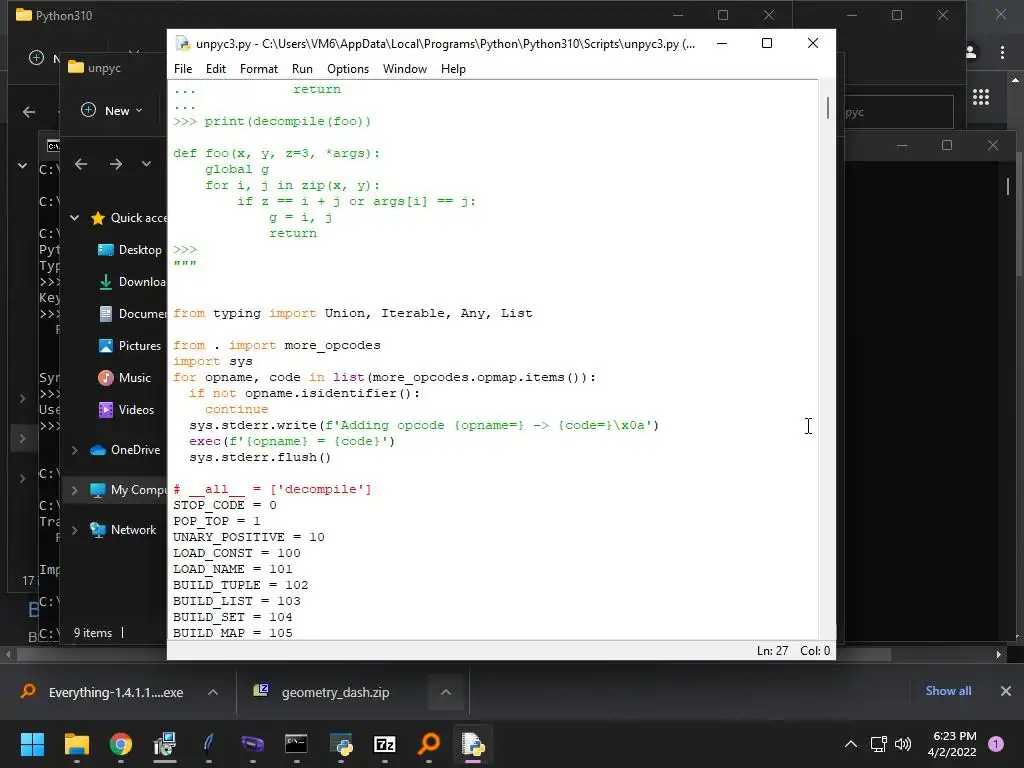Open Windows Start menu
Image resolution: width=1024 pixels, height=768 pixels.
(x=32, y=744)
